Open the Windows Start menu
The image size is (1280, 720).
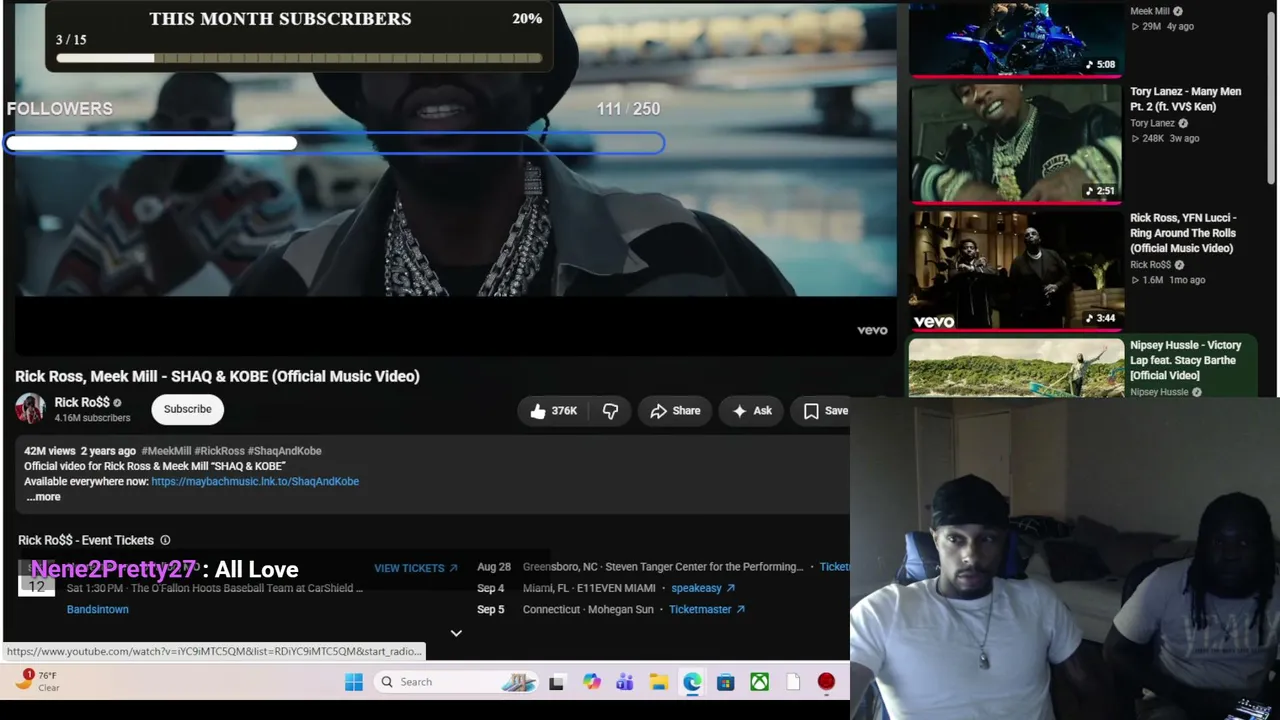tap(354, 682)
